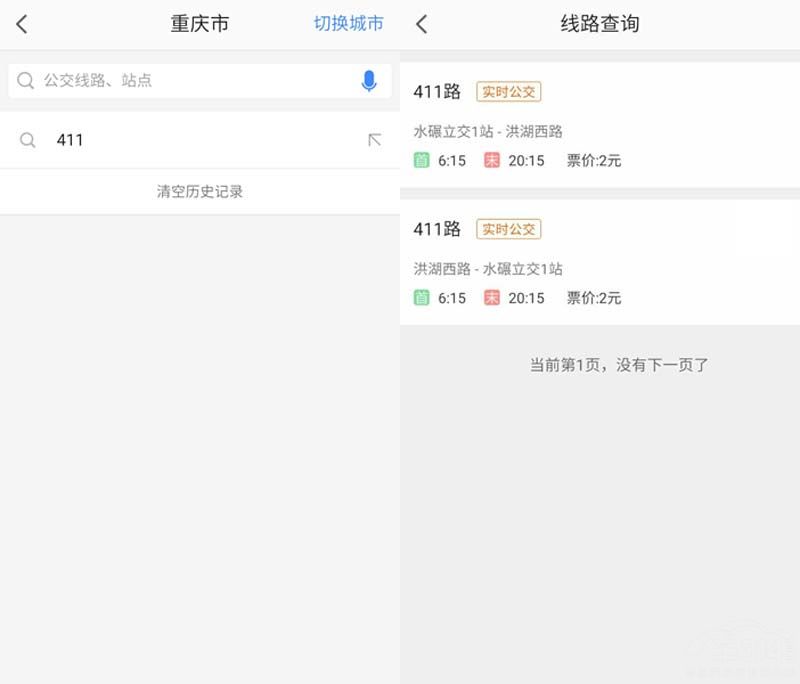This screenshot has width=800, height=684.
Task: Tap the blue microphone voice search icon
Action: click(369, 81)
